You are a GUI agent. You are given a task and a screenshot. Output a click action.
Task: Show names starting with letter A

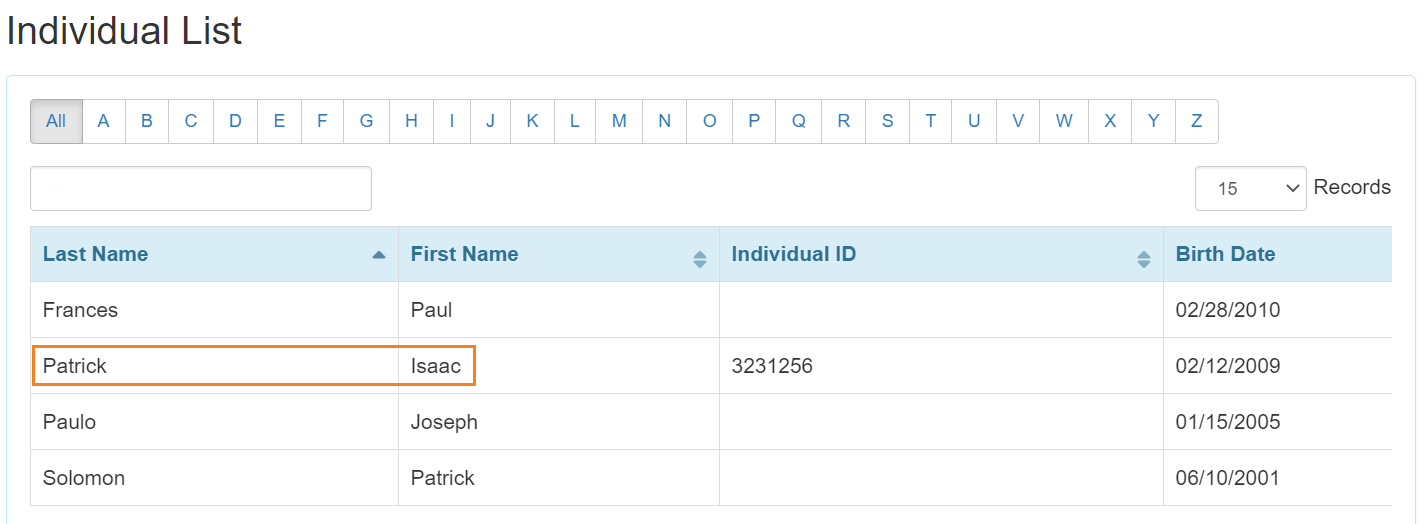pos(103,121)
